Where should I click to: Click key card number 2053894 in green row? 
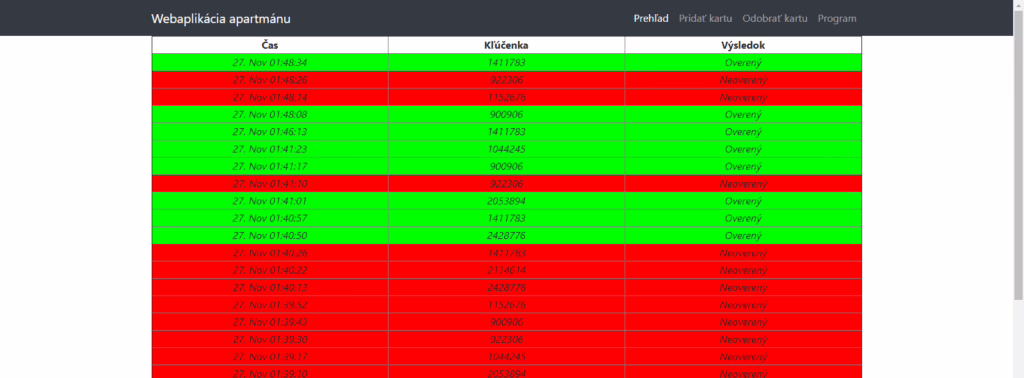(506, 201)
